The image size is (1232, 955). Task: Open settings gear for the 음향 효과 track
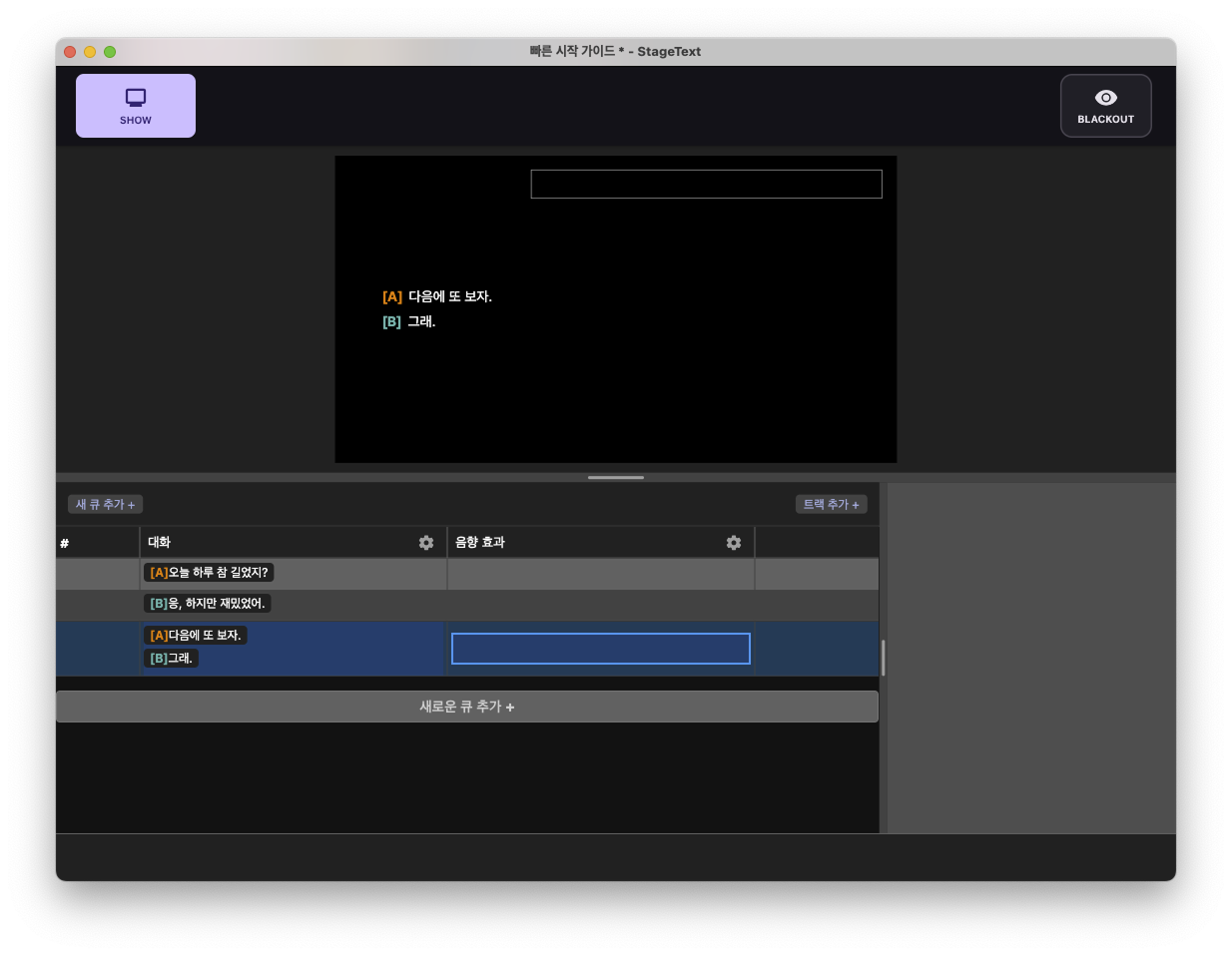tap(734, 543)
